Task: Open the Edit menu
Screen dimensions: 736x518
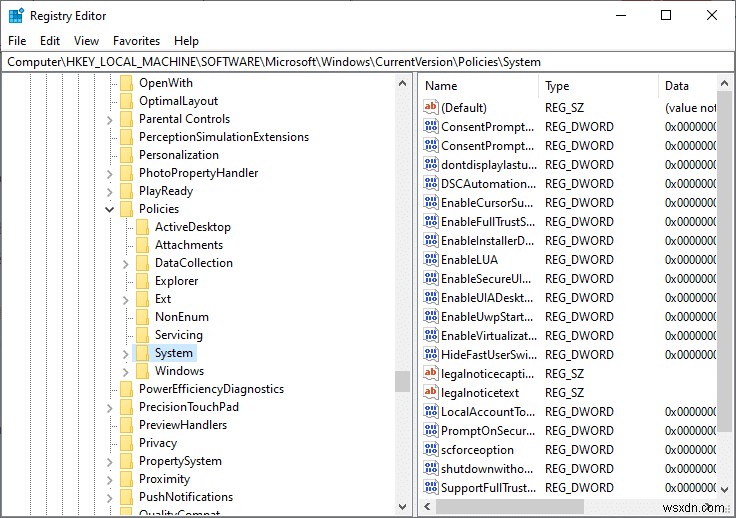Action: [x=50, y=41]
